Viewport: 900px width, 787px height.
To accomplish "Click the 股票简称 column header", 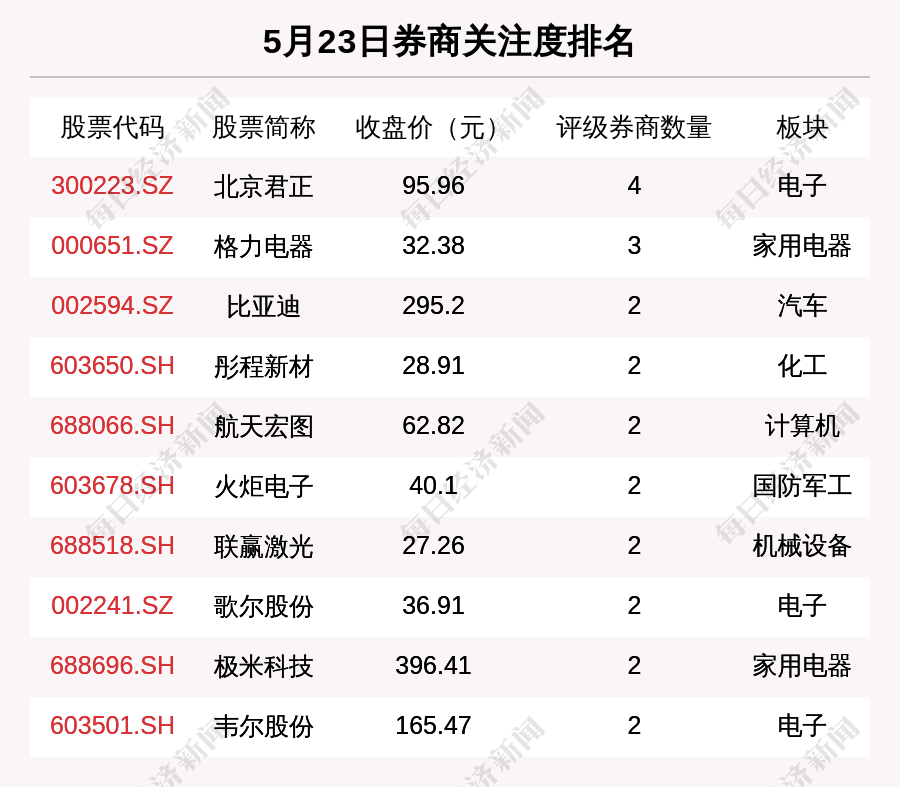I will [263, 127].
